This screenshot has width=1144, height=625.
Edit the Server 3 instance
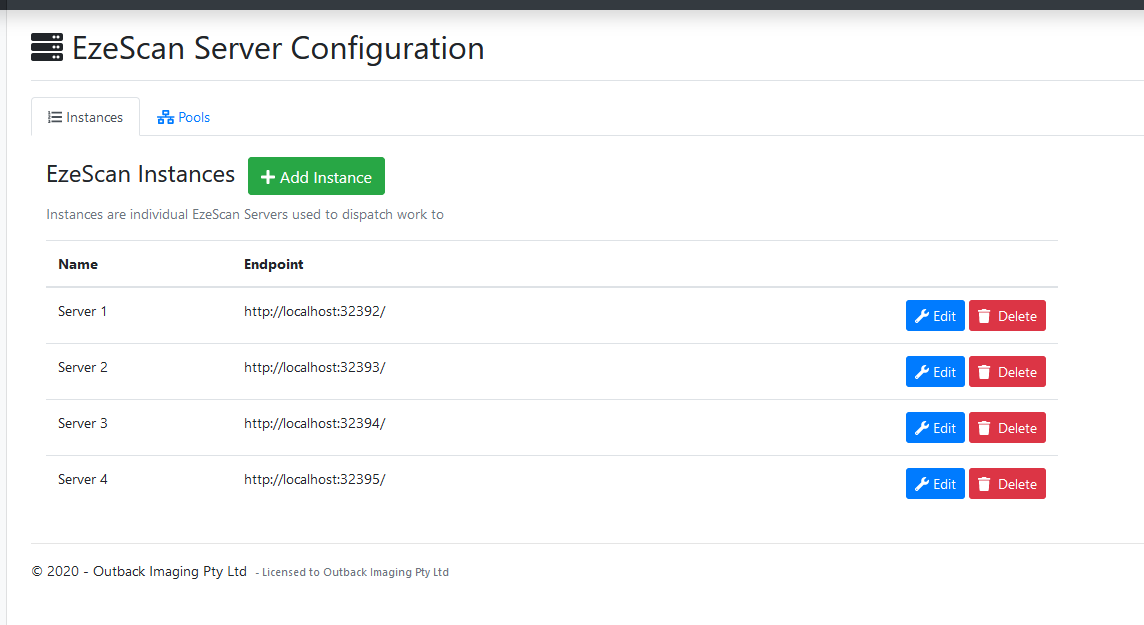[935, 428]
